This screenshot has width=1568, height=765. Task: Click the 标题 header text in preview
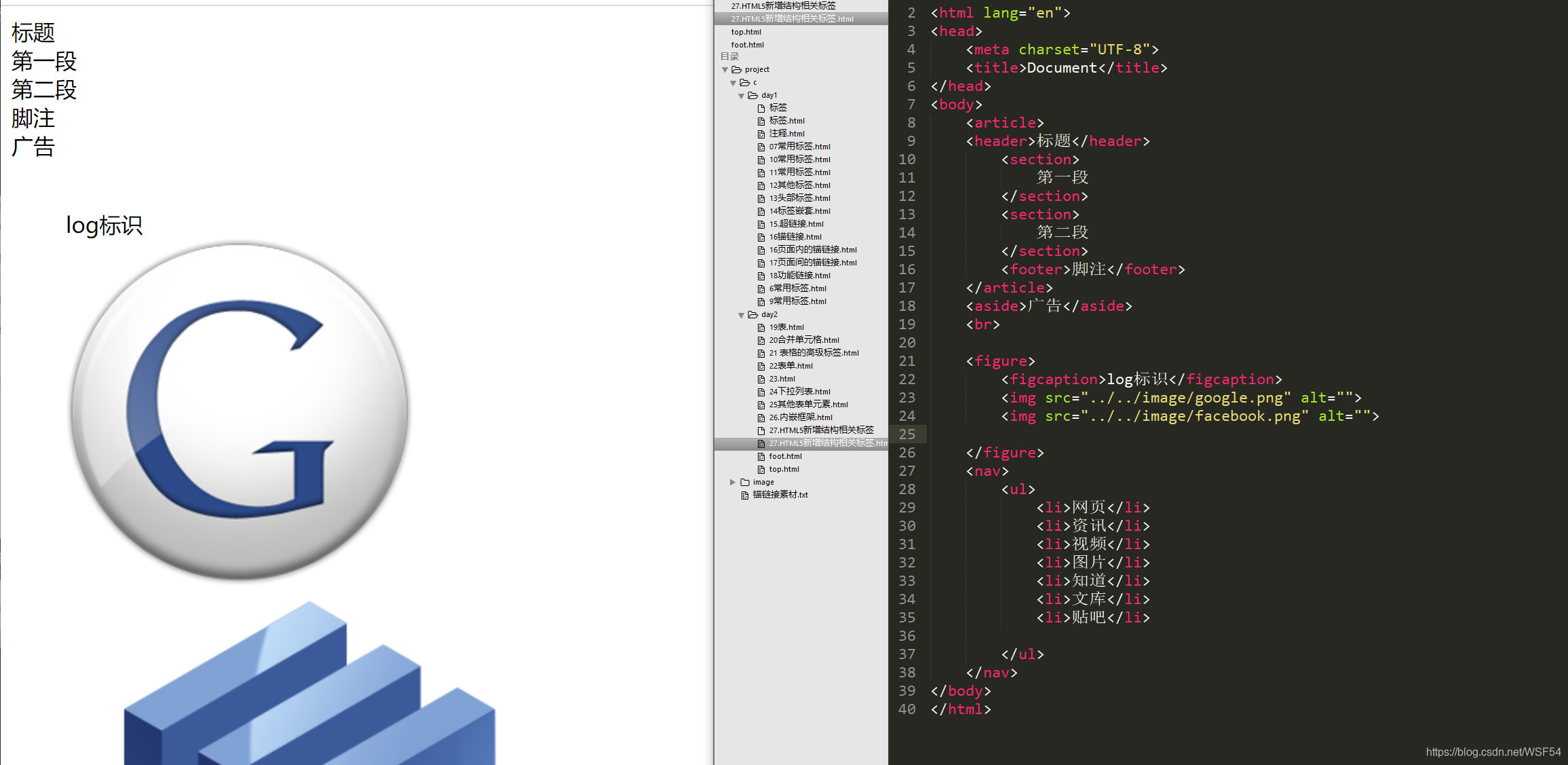[33, 33]
